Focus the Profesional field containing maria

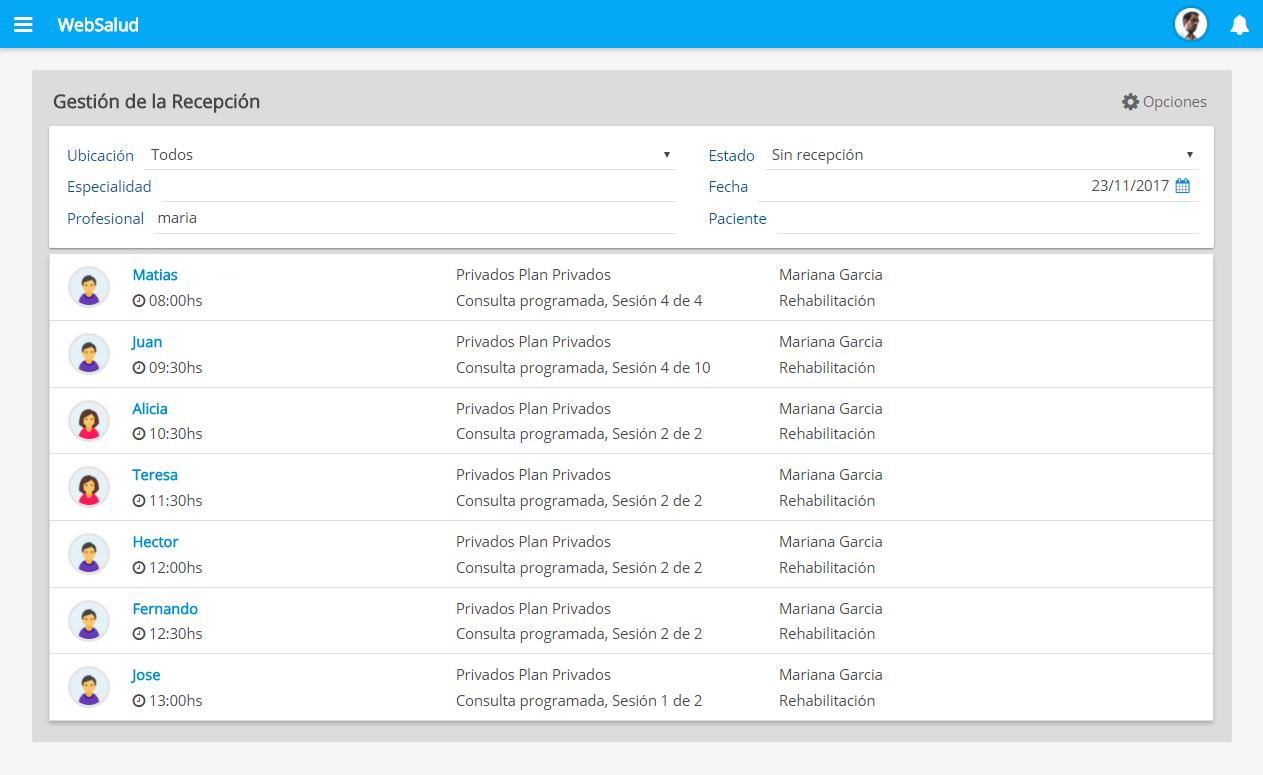point(415,218)
